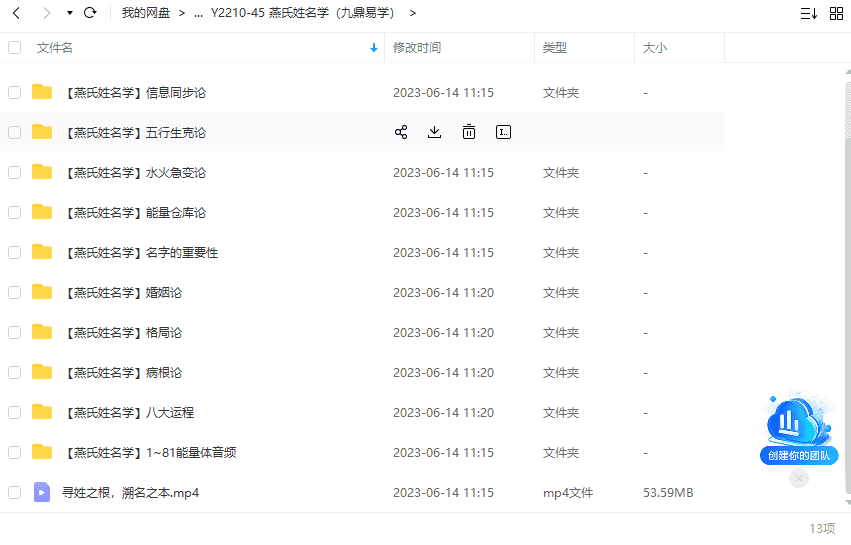This screenshot has width=851, height=545.
Task: Click the sort order icon at top right
Action: tap(808, 13)
